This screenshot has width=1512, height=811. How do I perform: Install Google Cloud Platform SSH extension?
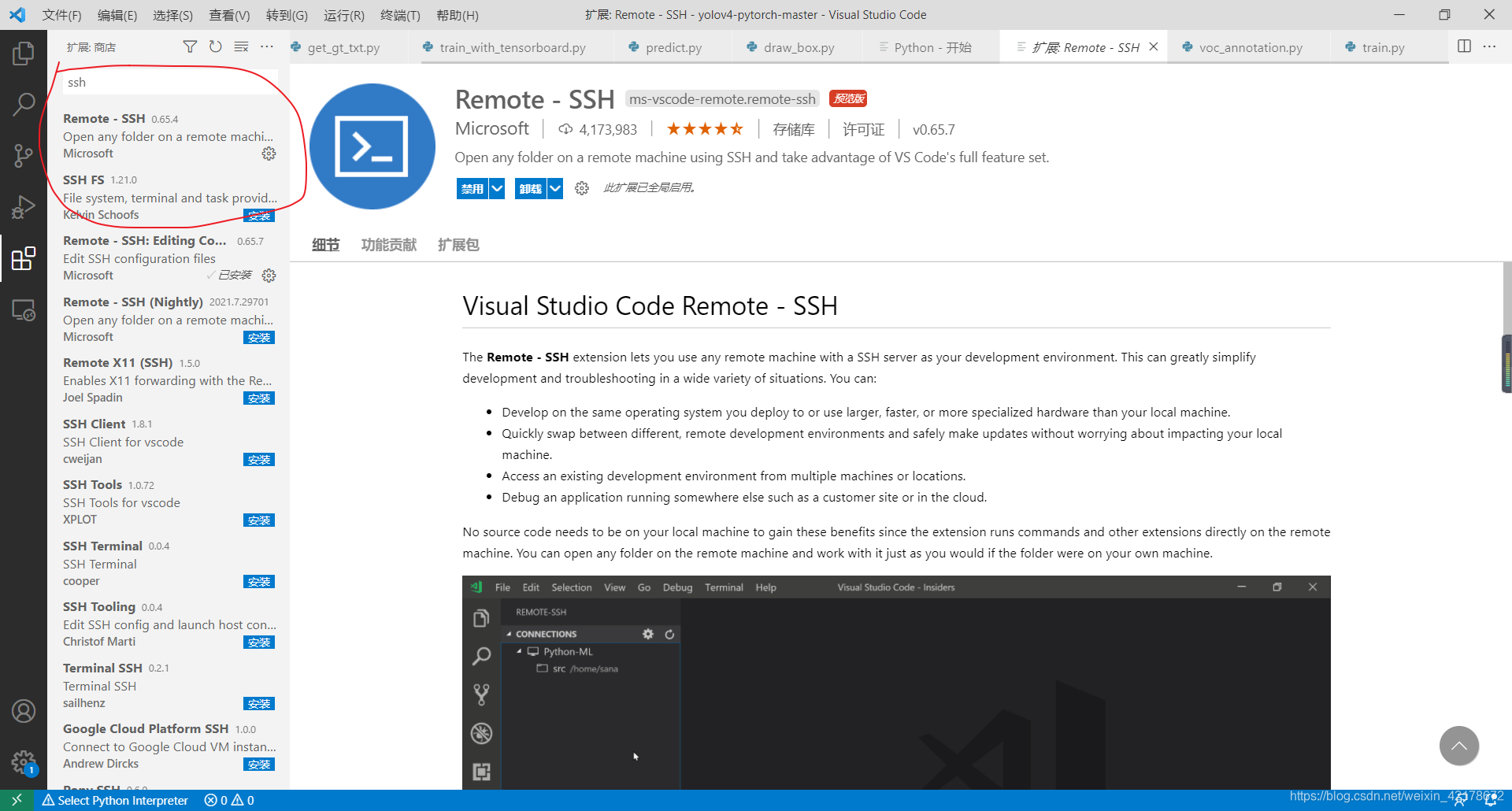(259, 765)
